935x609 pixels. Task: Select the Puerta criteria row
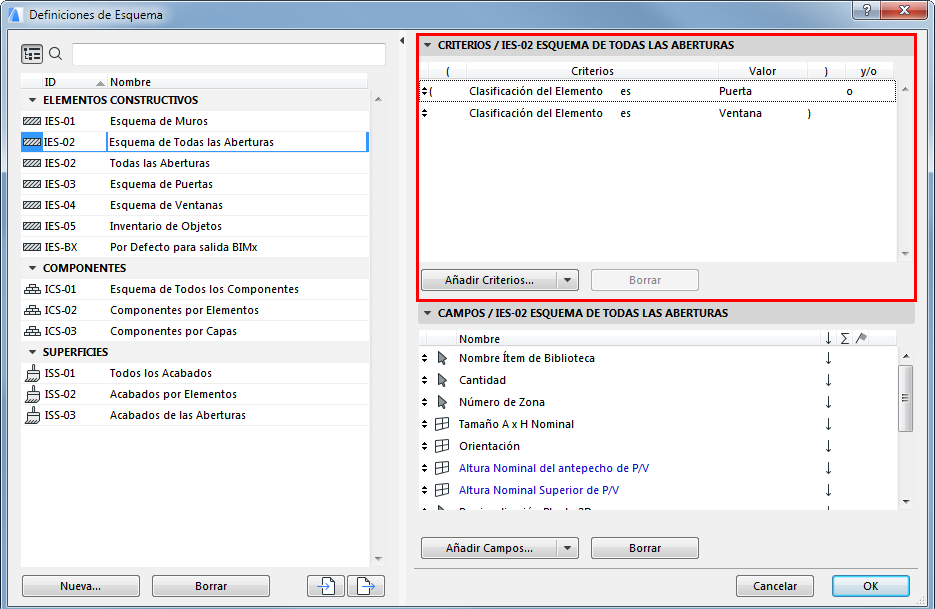658,91
